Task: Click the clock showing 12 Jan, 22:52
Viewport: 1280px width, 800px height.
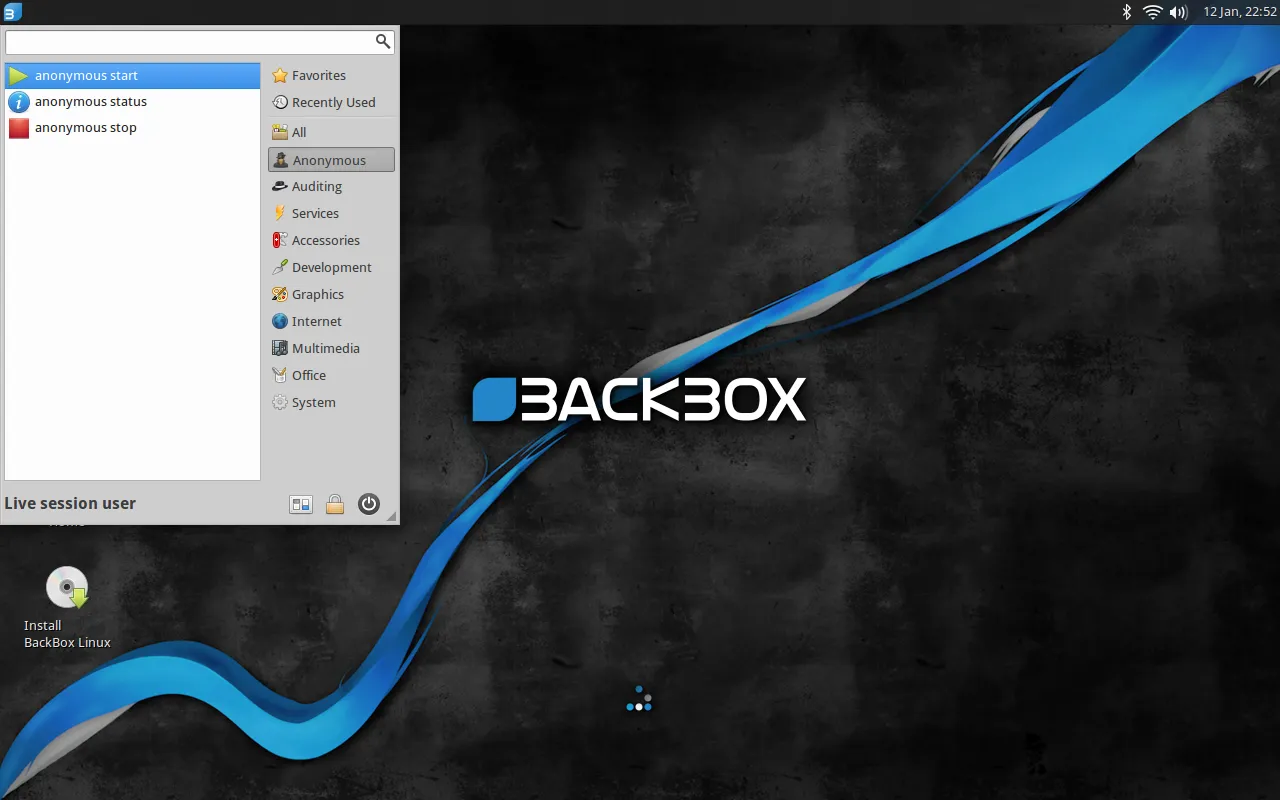Action: [x=1240, y=12]
